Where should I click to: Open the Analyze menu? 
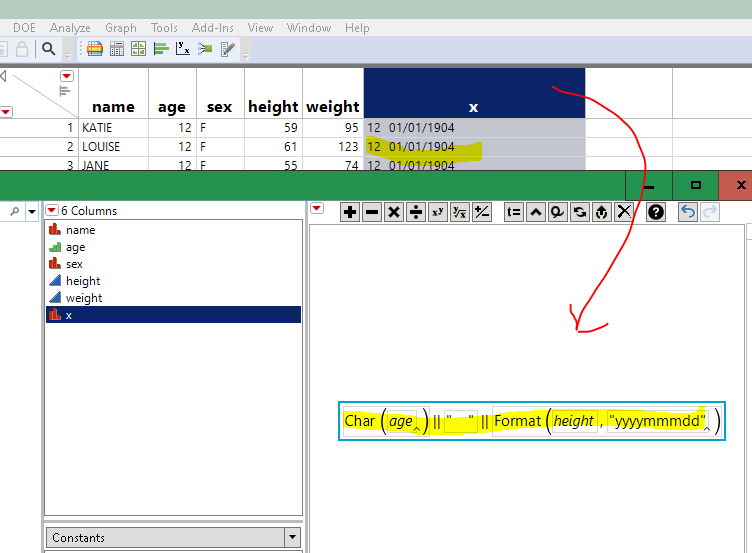coord(70,28)
